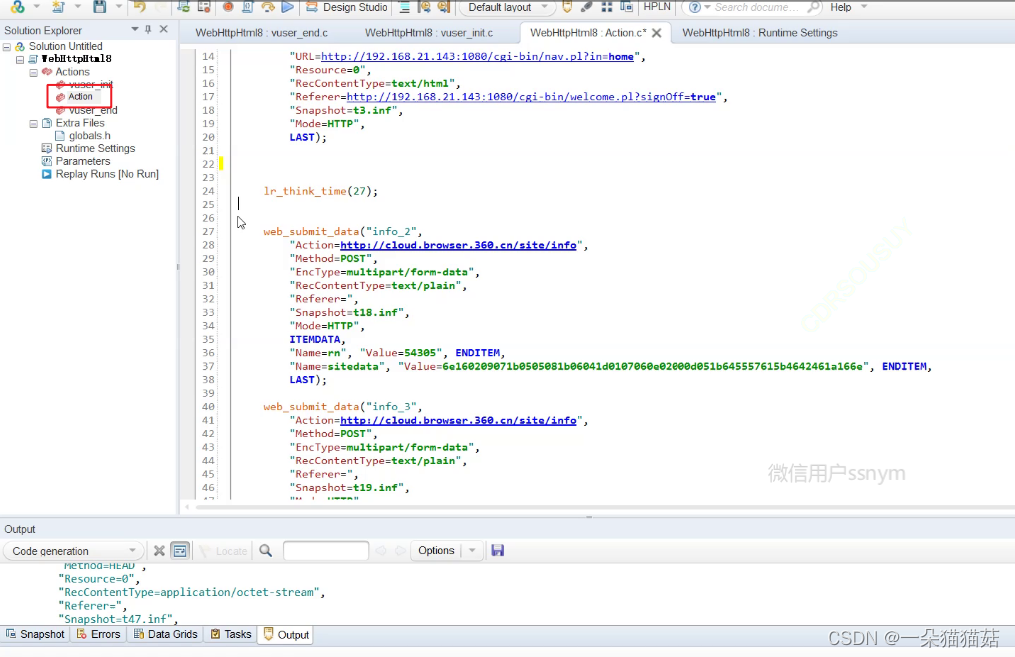The width and height of the screenshot is (1015, 657).
Task: Select the Action item in Solution Explorer
Action: point(80,96)
